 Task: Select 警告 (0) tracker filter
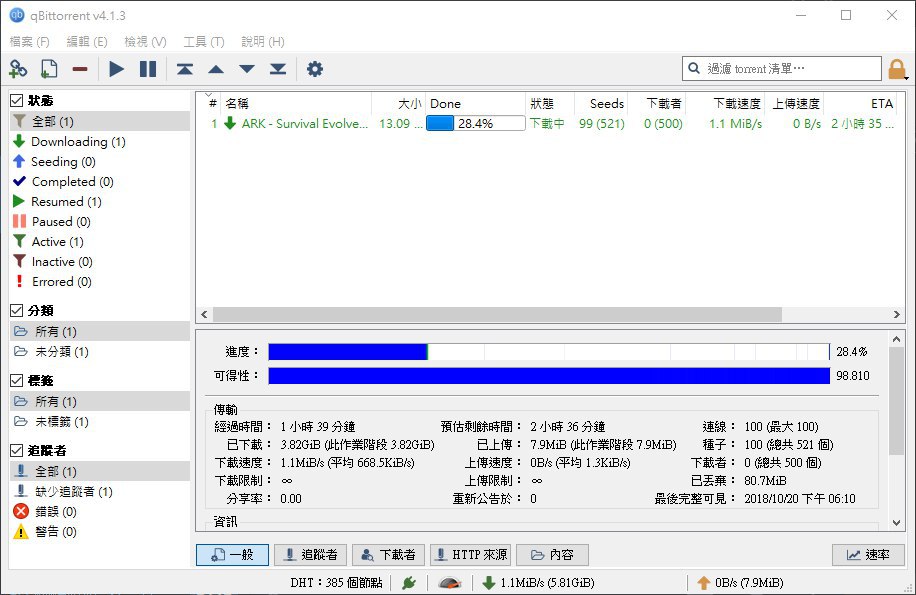(x=100, y=531)
